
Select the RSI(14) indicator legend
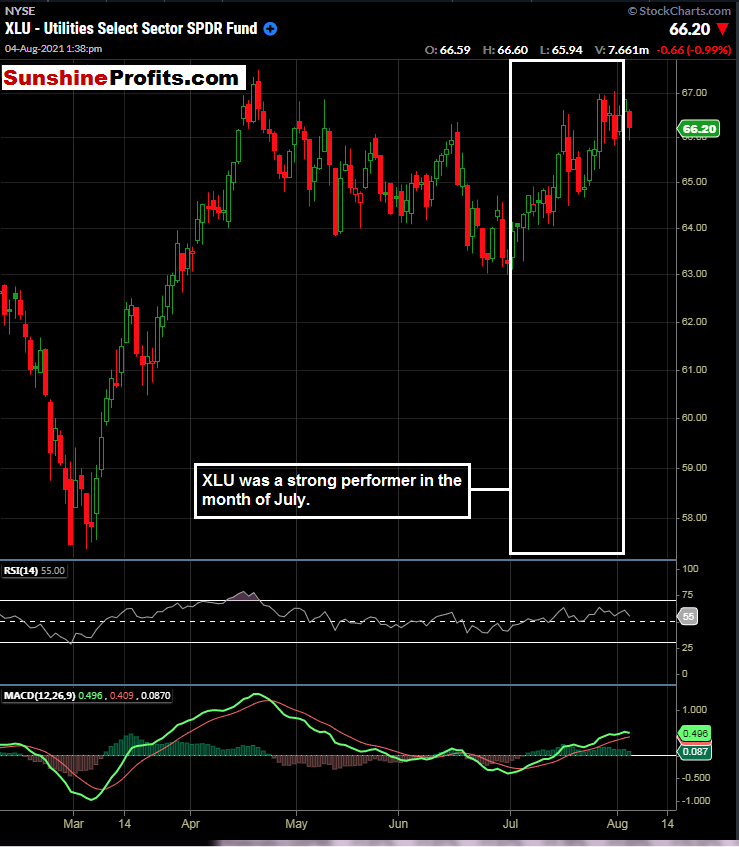pyautogui.click(x=35, y=570)
